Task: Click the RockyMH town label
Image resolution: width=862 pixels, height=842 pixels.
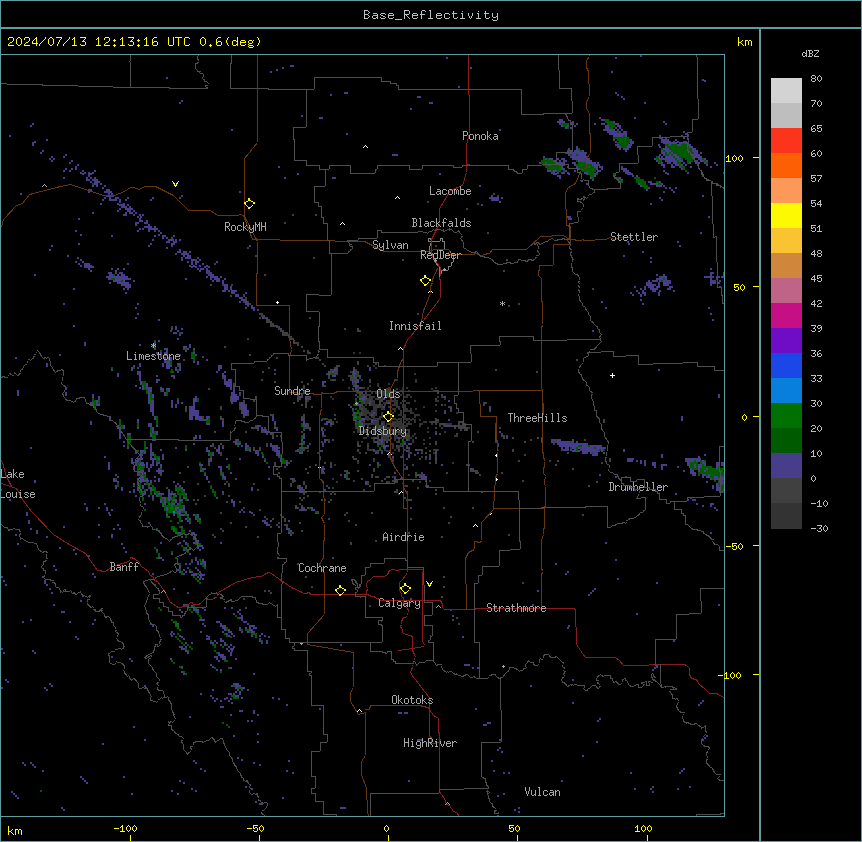Action: pos(245,227)
